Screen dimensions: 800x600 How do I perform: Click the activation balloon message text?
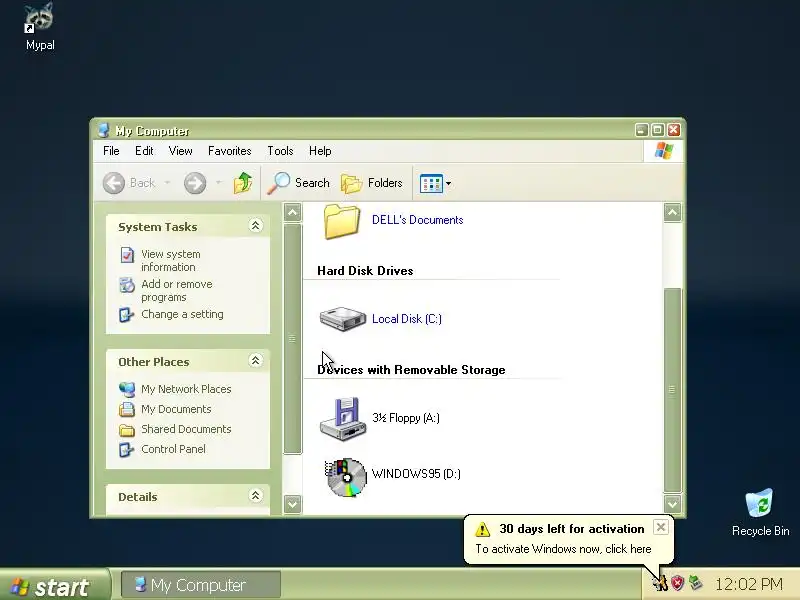pyautogui.click(x=563, y=549)
